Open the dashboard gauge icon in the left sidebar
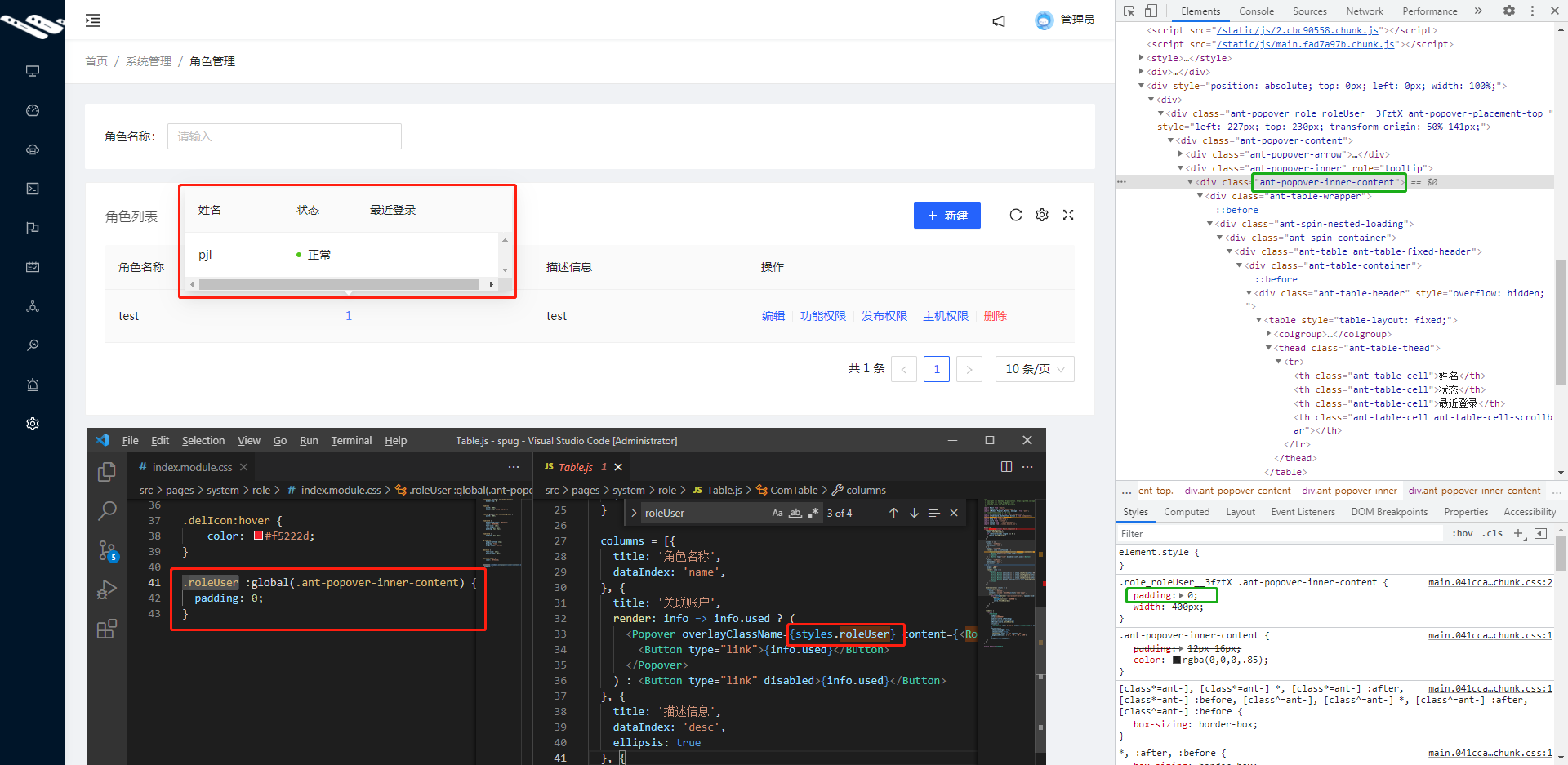 [33, 110]
